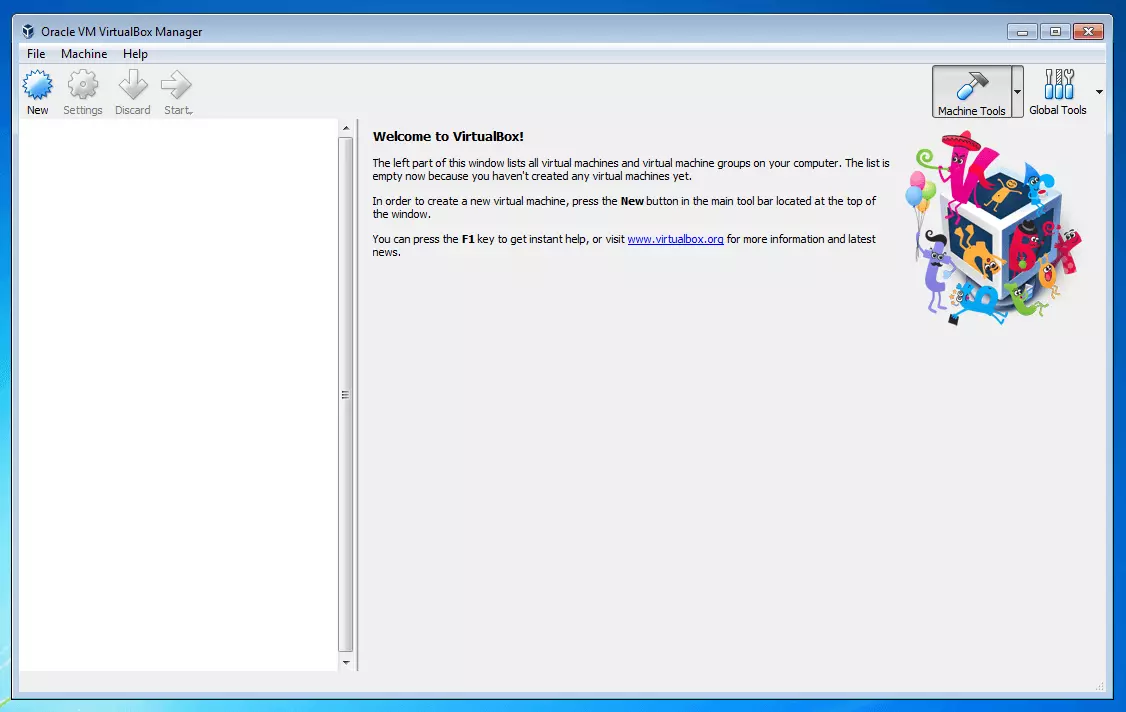Click the VM list vertical scrollbar track
The height and width of the screenshot is (712, 1126).
click(346, 395)
